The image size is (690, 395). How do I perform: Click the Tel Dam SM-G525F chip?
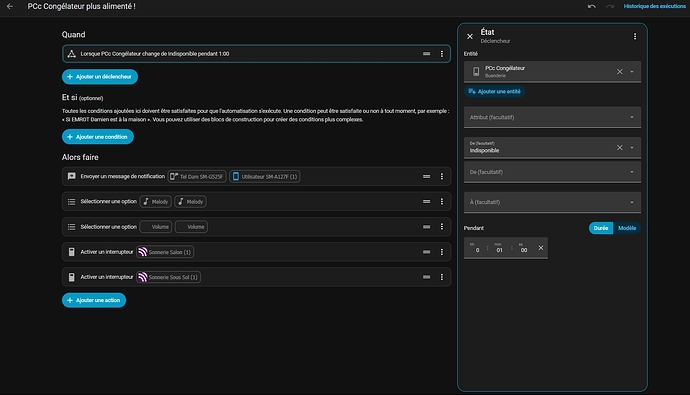click(197, 176)
